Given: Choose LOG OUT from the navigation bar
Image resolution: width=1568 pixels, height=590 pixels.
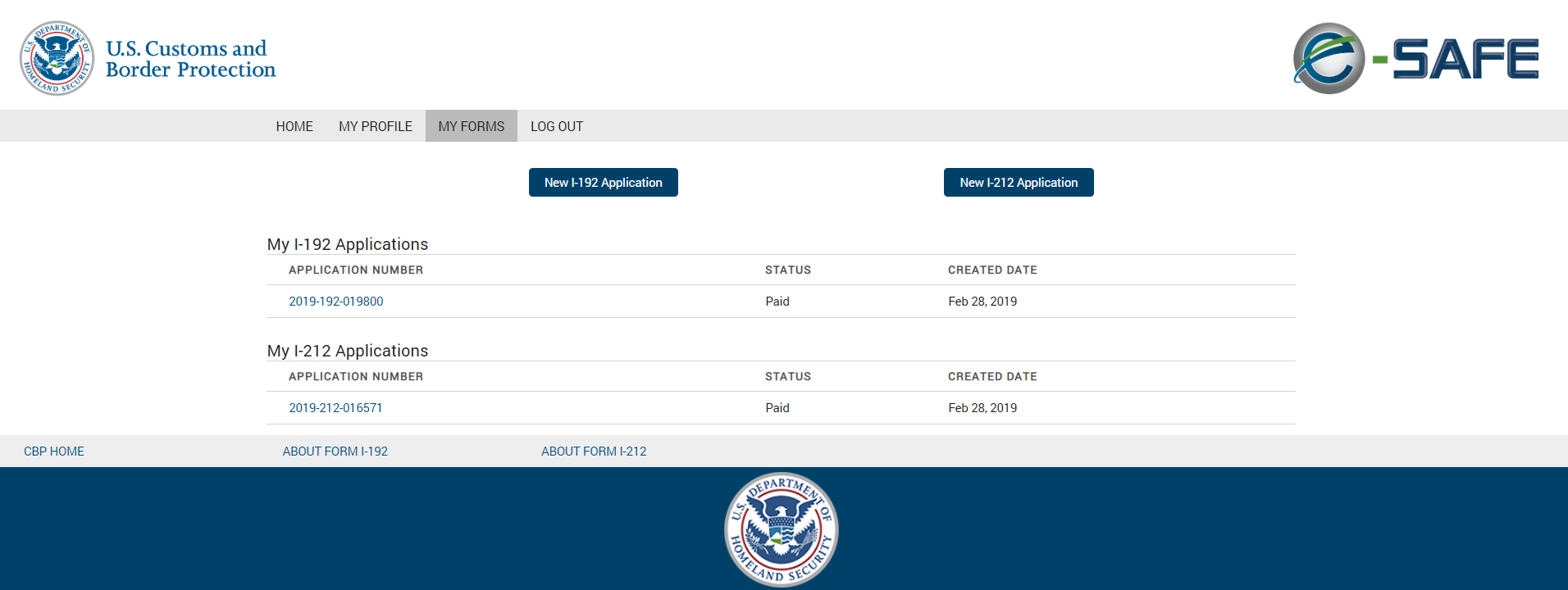Looking at the screenshot, I should (557, 126).
